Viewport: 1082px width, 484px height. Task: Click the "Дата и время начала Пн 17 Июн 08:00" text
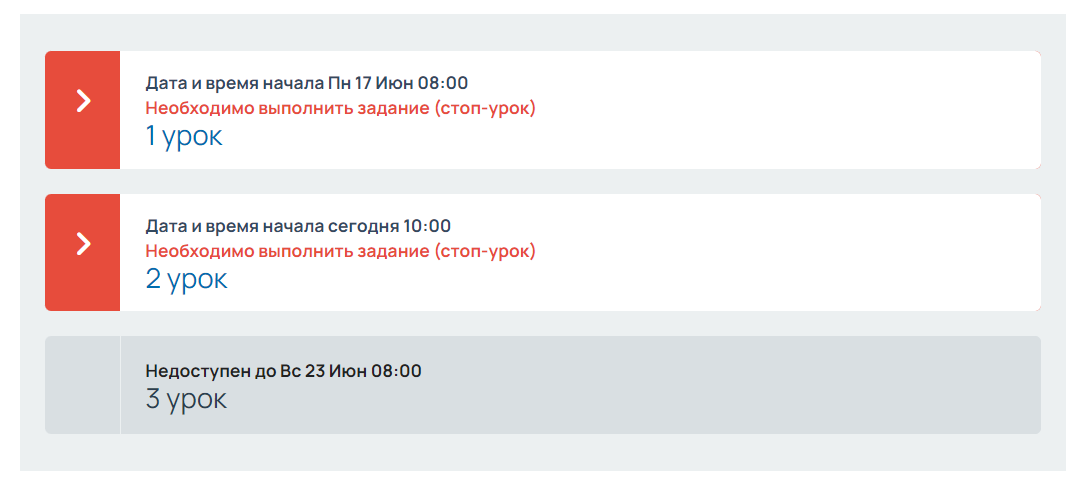click(306, 84)
